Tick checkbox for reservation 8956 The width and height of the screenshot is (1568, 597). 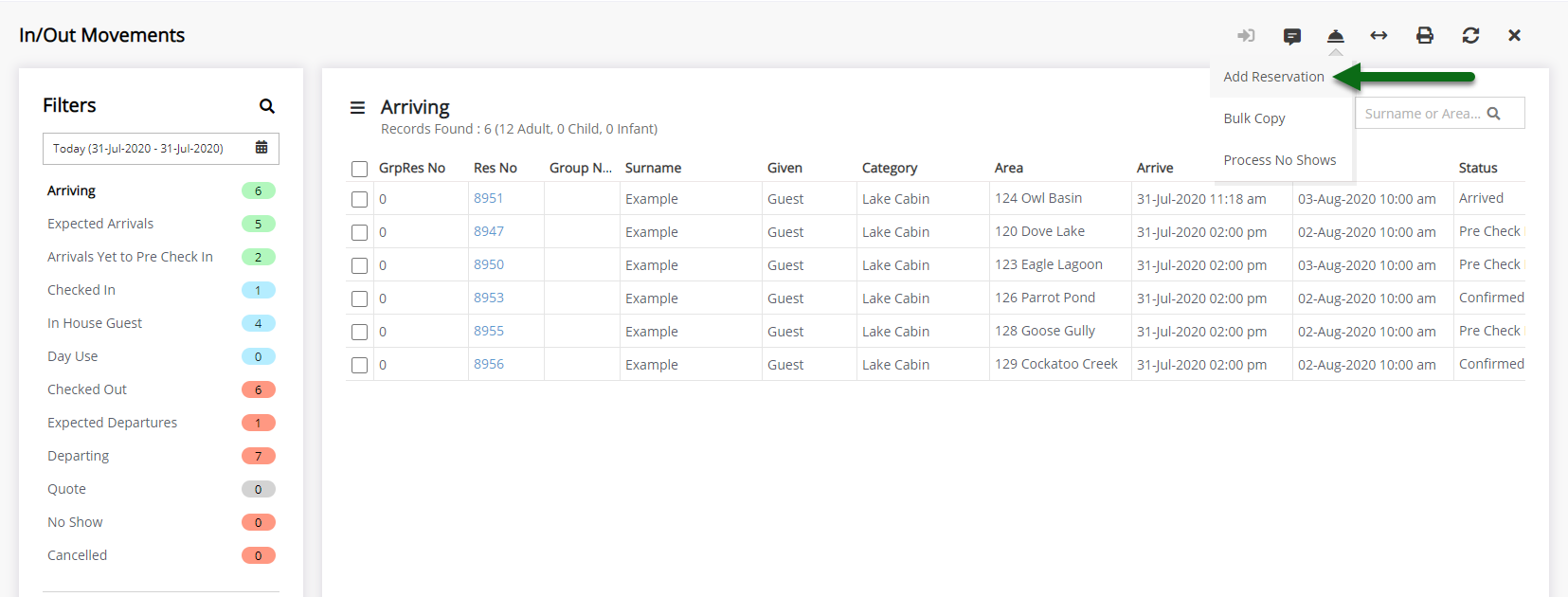[x=359, y=365]
